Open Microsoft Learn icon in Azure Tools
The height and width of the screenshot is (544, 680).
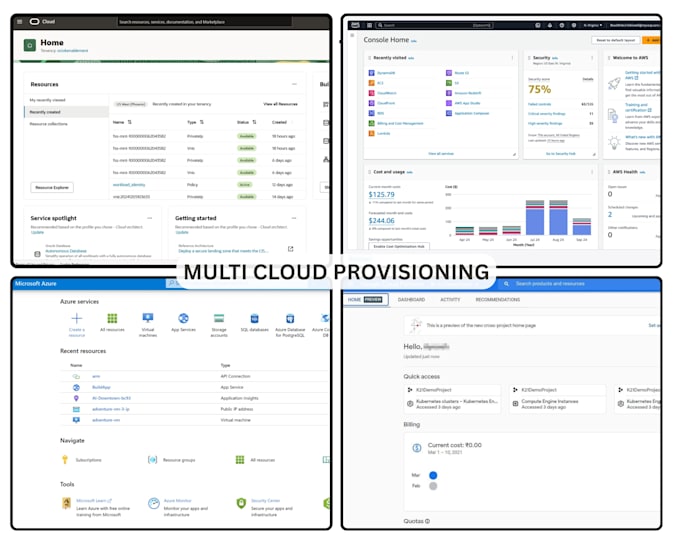(66, 503)
